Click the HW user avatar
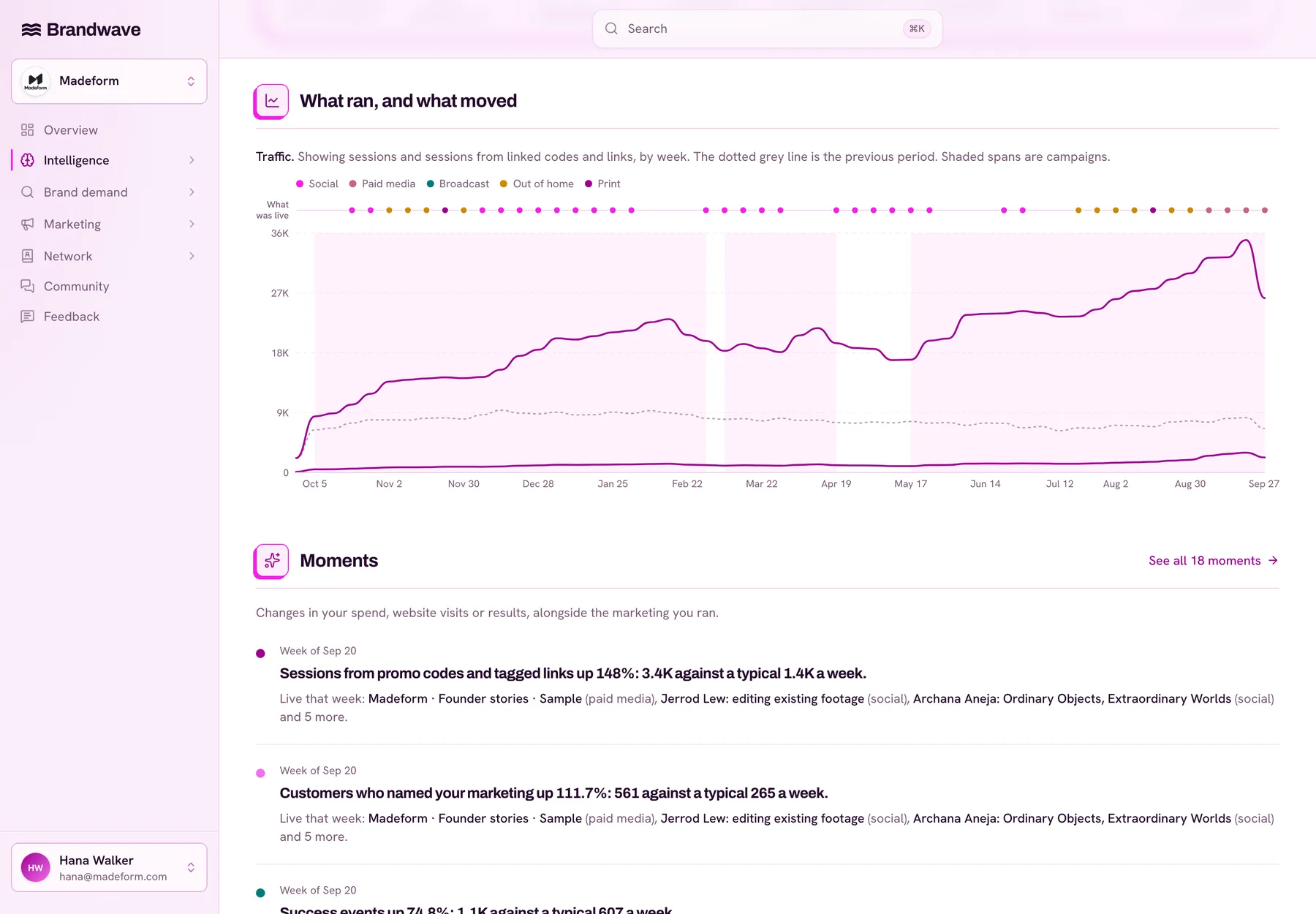This screenshot has height=914, width=1316. [35, 868]
